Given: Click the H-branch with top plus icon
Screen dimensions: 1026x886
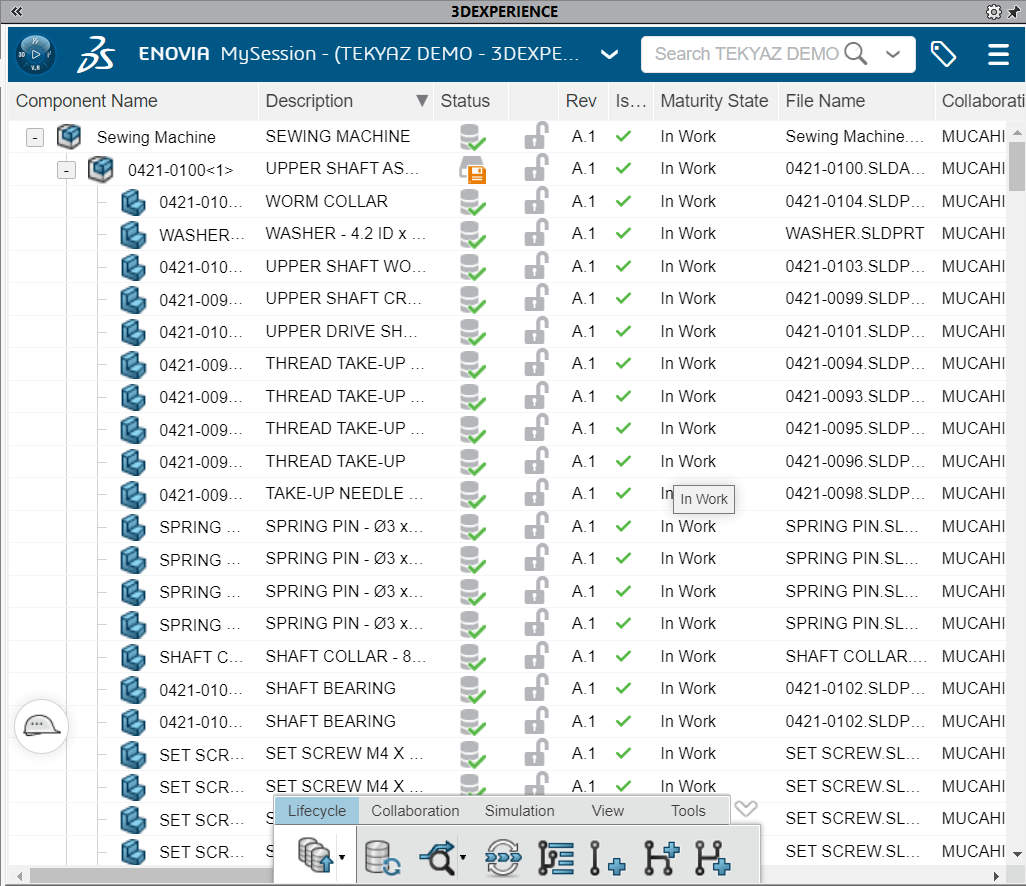Looking at the screenshot, I should coord(662,858).
